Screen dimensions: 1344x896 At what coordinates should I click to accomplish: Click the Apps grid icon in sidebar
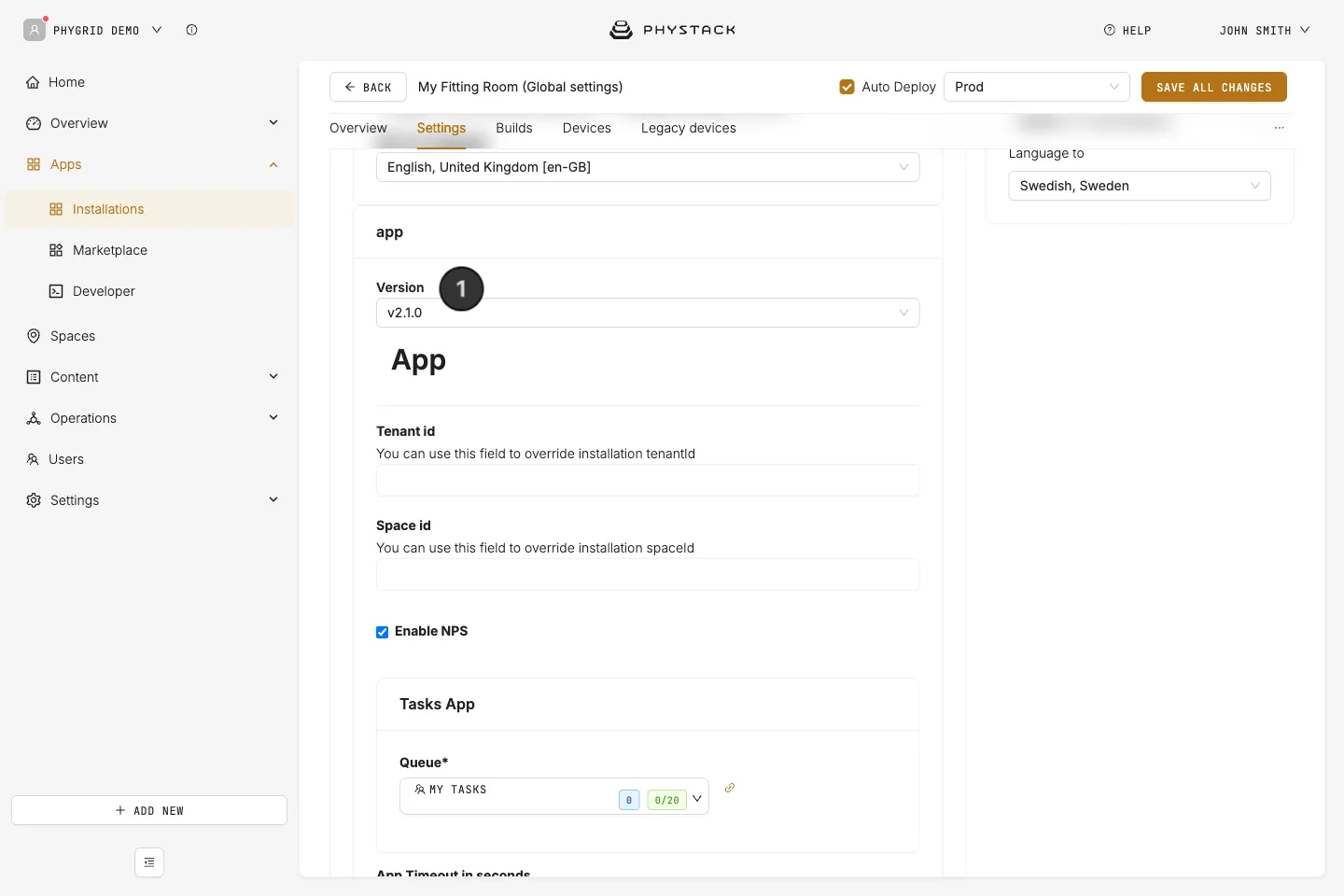click(34, 164)
